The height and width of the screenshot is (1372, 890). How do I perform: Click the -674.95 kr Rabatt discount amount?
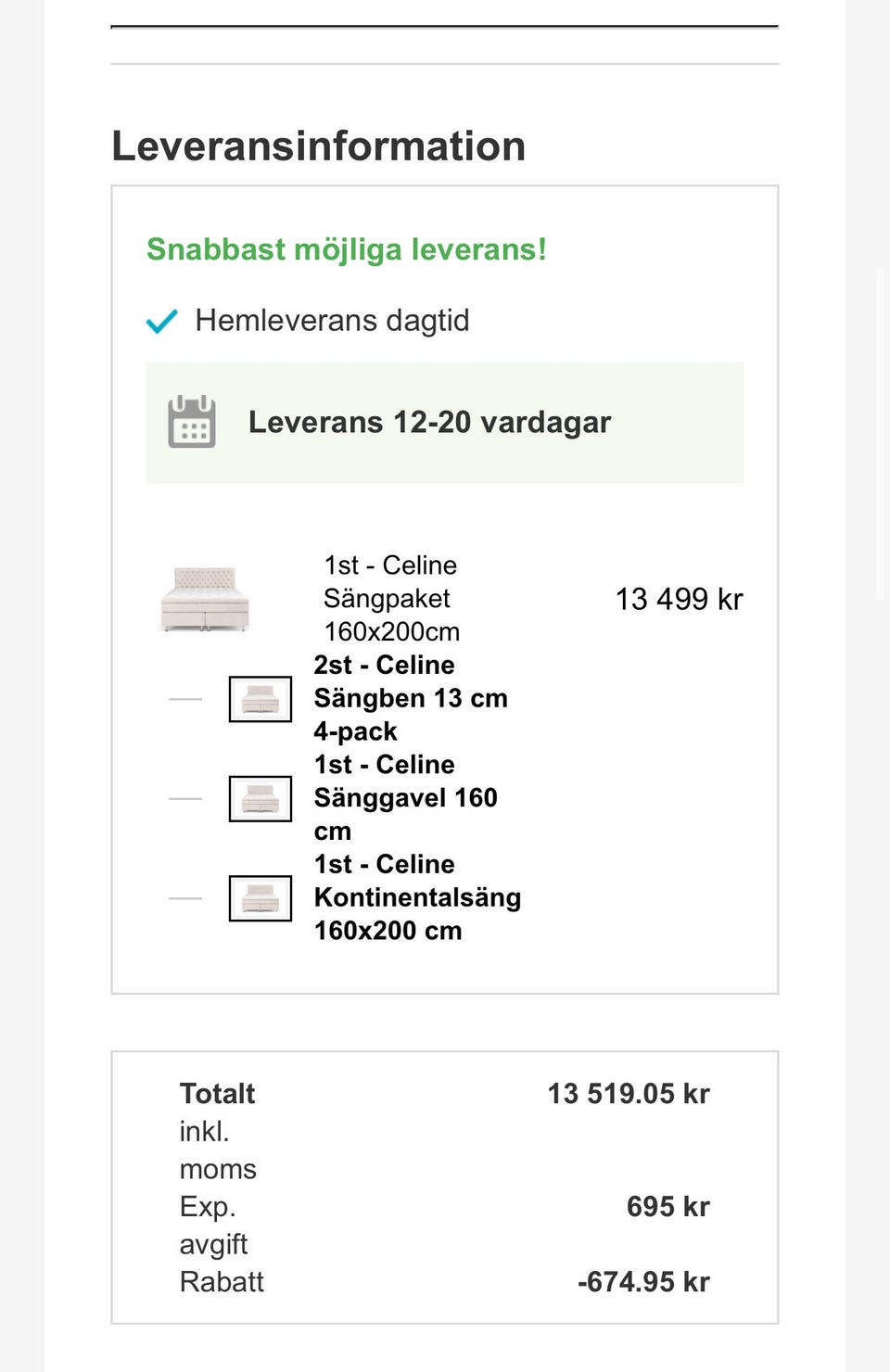tap(643, 1282)
